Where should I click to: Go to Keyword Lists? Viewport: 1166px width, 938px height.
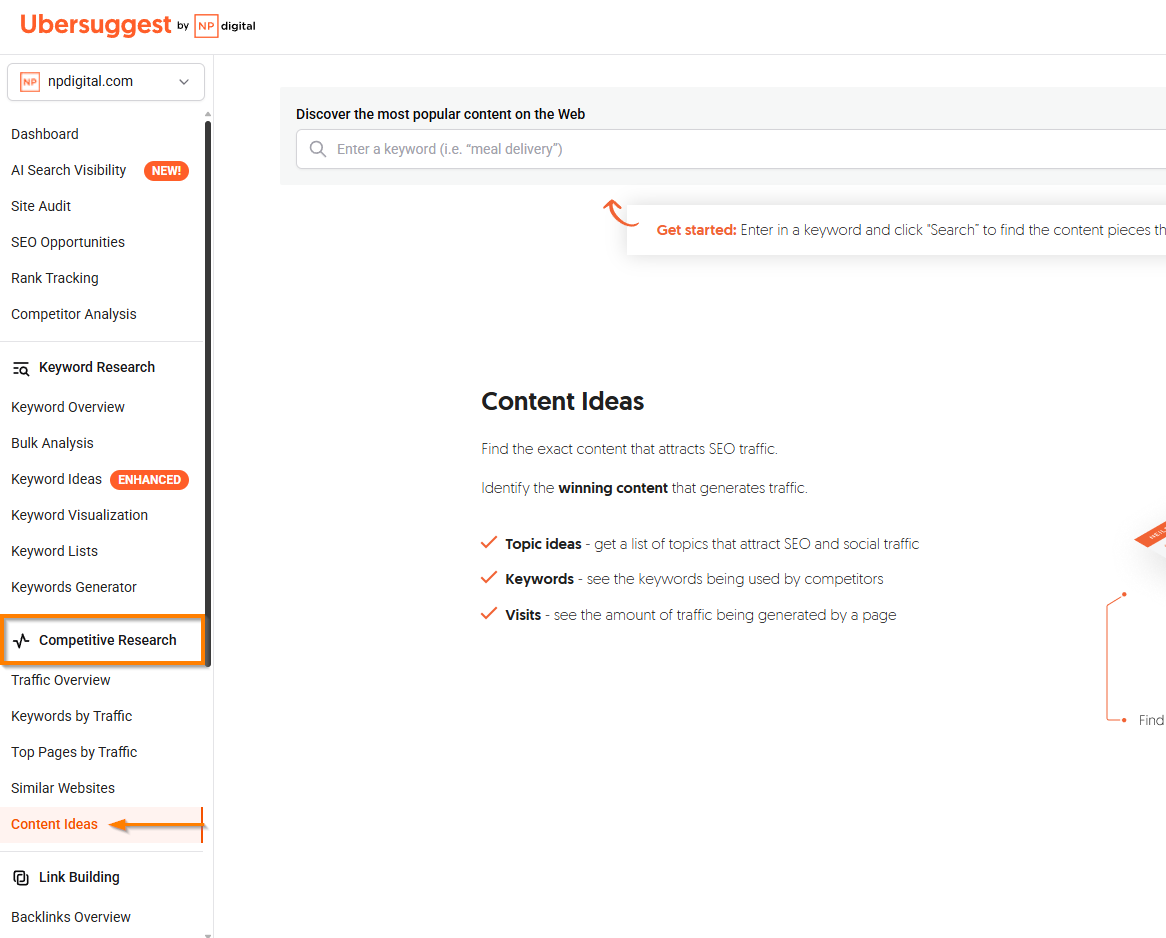coord(54,551)
